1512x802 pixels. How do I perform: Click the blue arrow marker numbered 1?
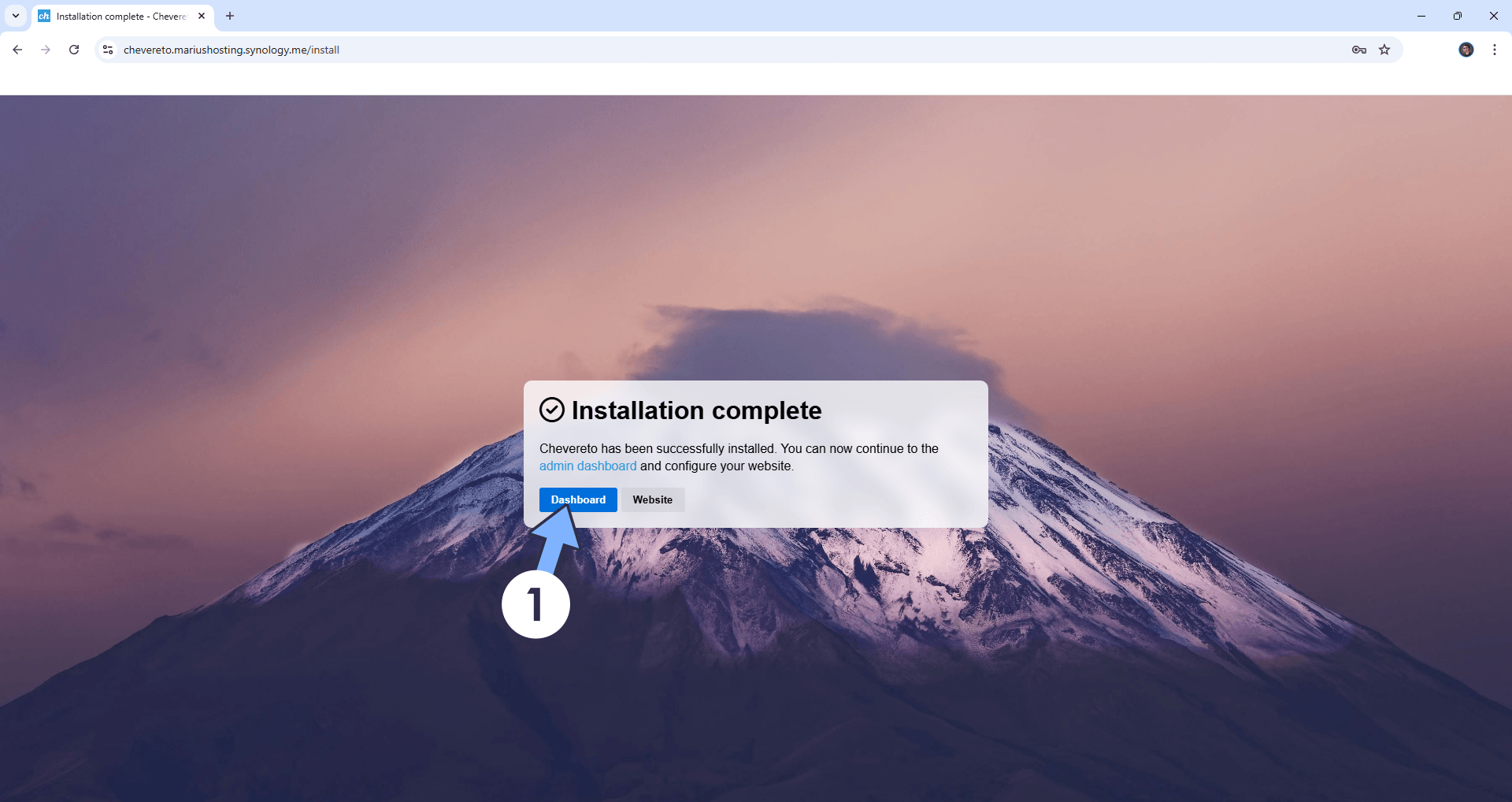[535, 603]
